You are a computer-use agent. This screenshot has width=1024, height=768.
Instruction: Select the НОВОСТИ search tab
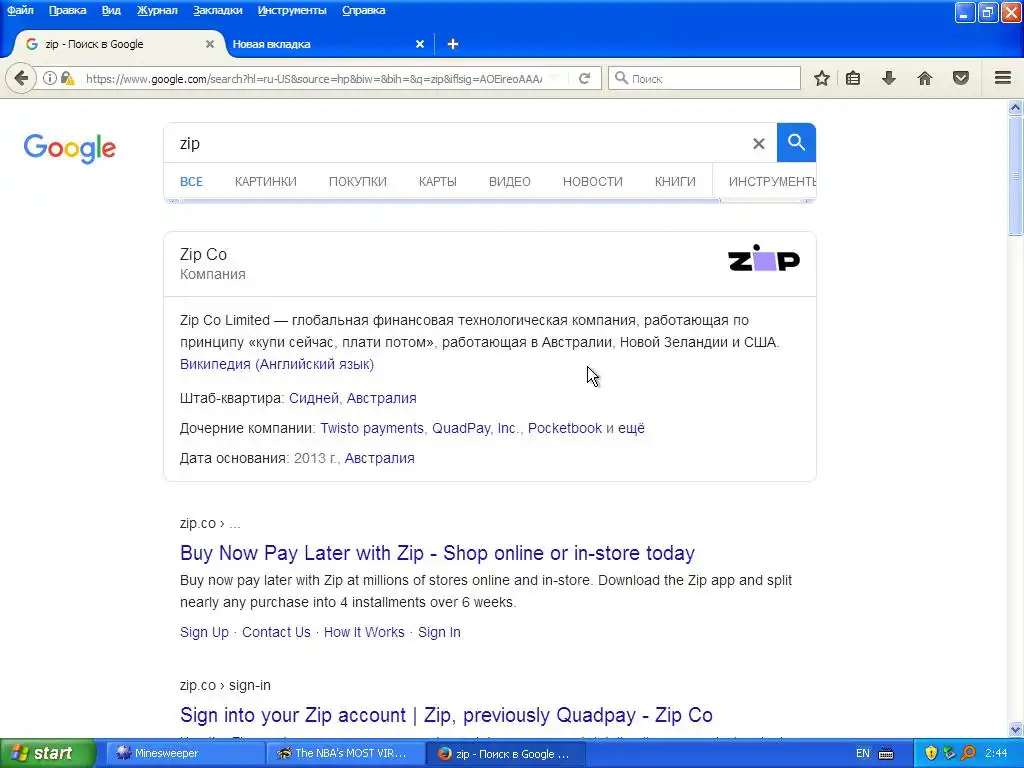tap(593, 182)
